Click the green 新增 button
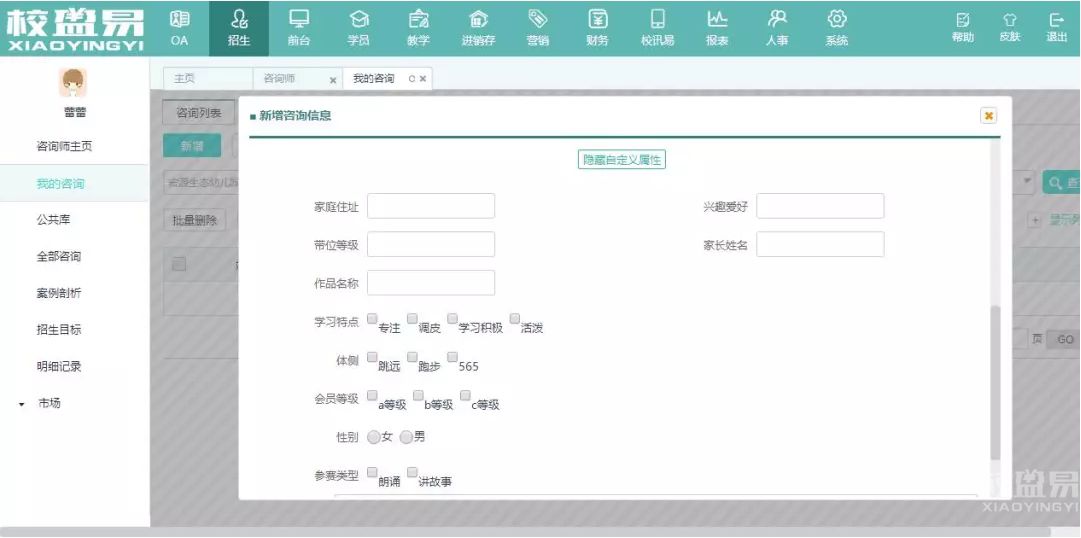Screen dimensions: 1081x538 click(191, 146)
